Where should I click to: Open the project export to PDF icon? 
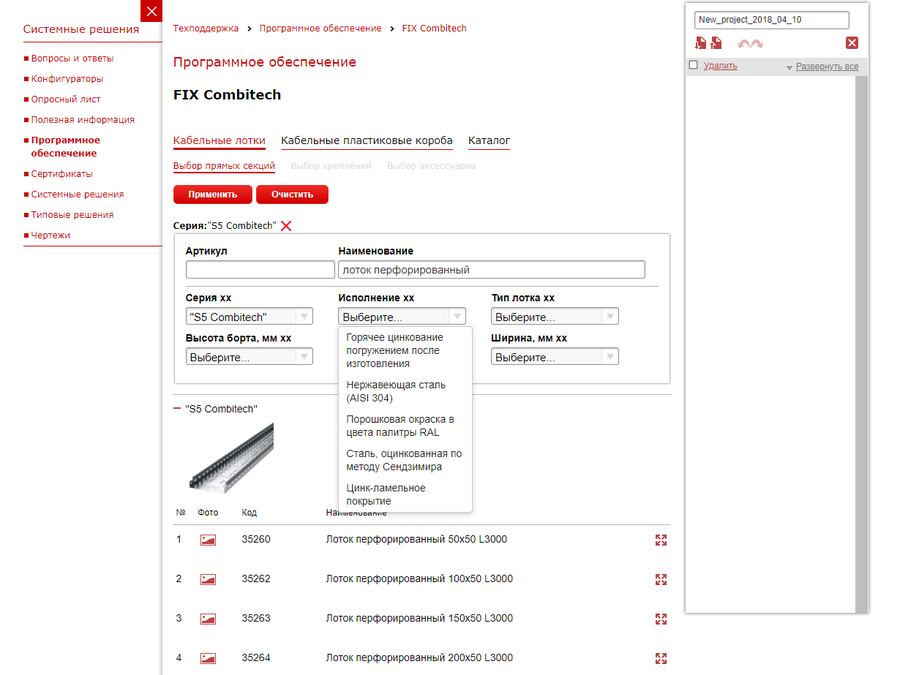tap(700, 43)
